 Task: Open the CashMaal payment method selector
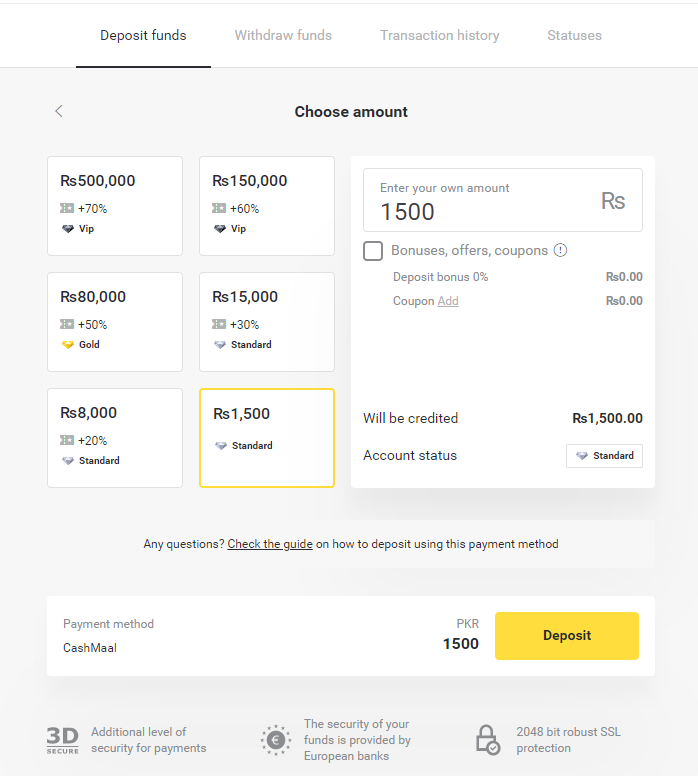coord(90,647)
